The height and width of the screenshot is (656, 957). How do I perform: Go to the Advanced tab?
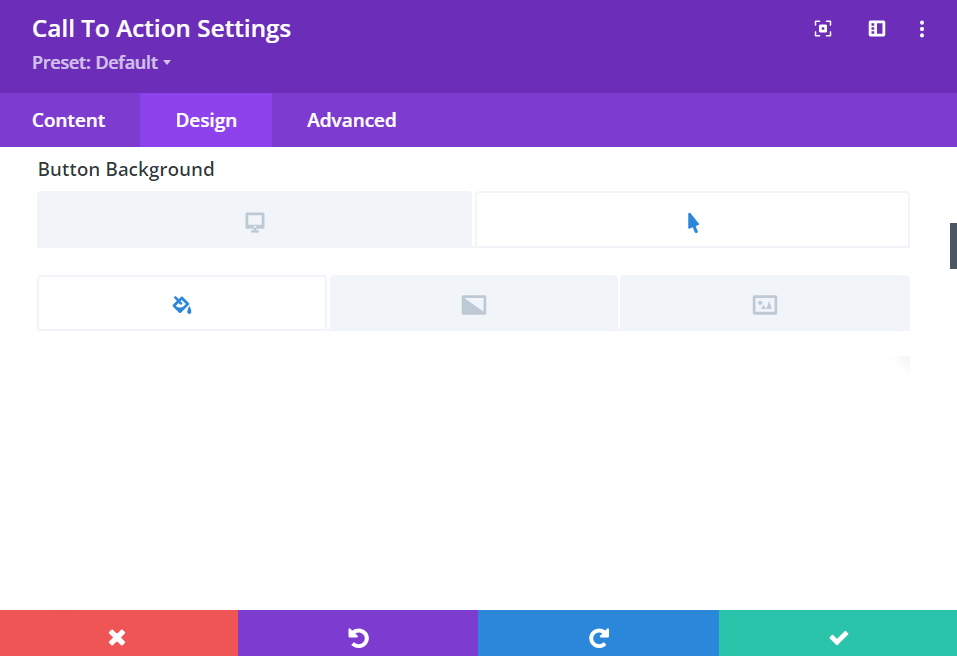pos(352,120)
